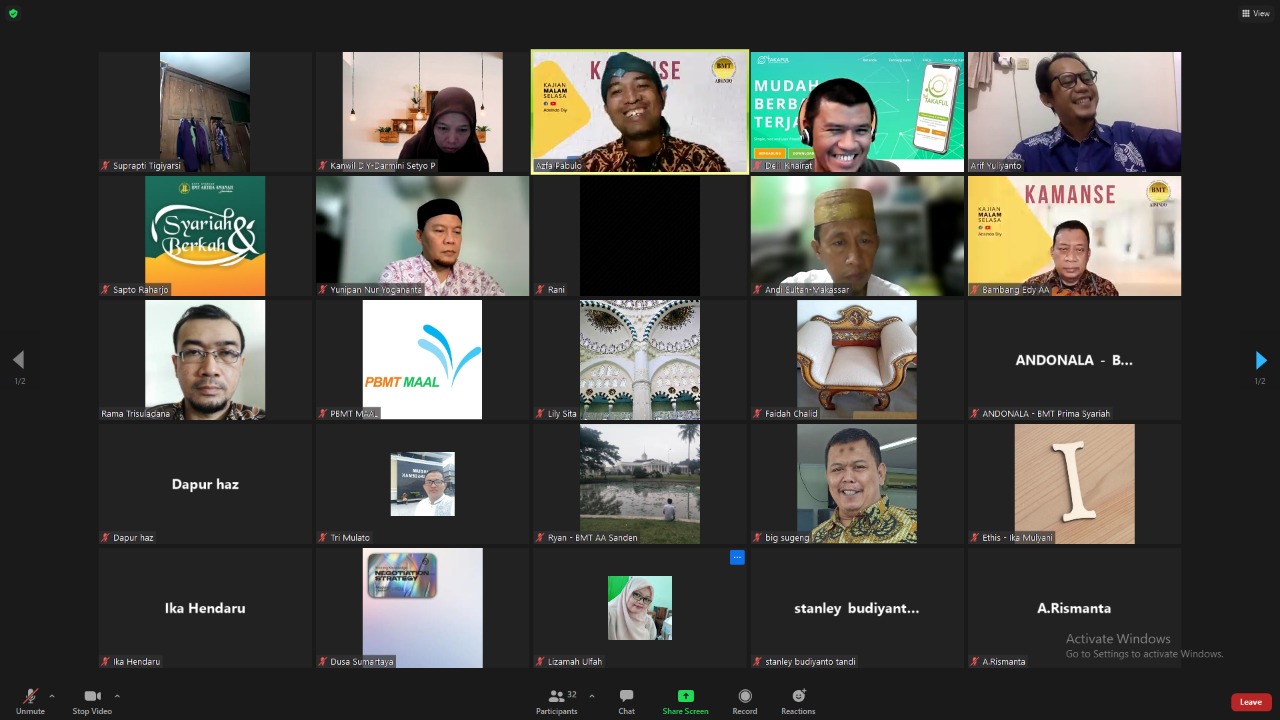Click the green Share Screen icon
The image size is (1280, 720).
pos(685,696)
